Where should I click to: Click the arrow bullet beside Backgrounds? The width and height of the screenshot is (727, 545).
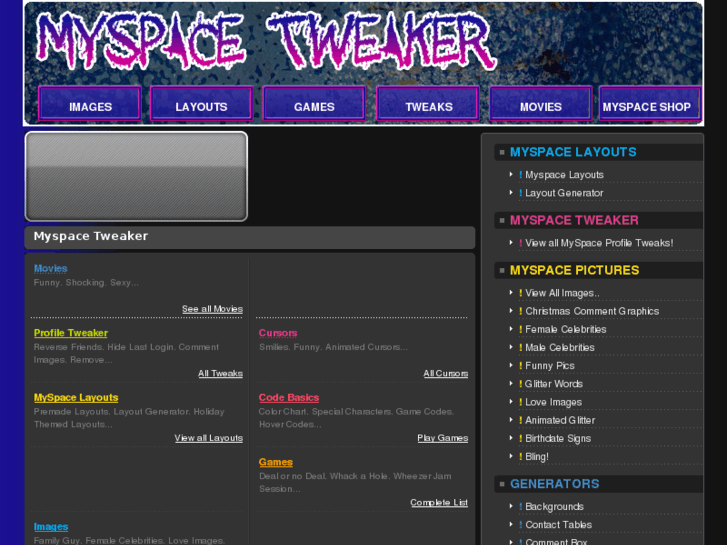511,506
